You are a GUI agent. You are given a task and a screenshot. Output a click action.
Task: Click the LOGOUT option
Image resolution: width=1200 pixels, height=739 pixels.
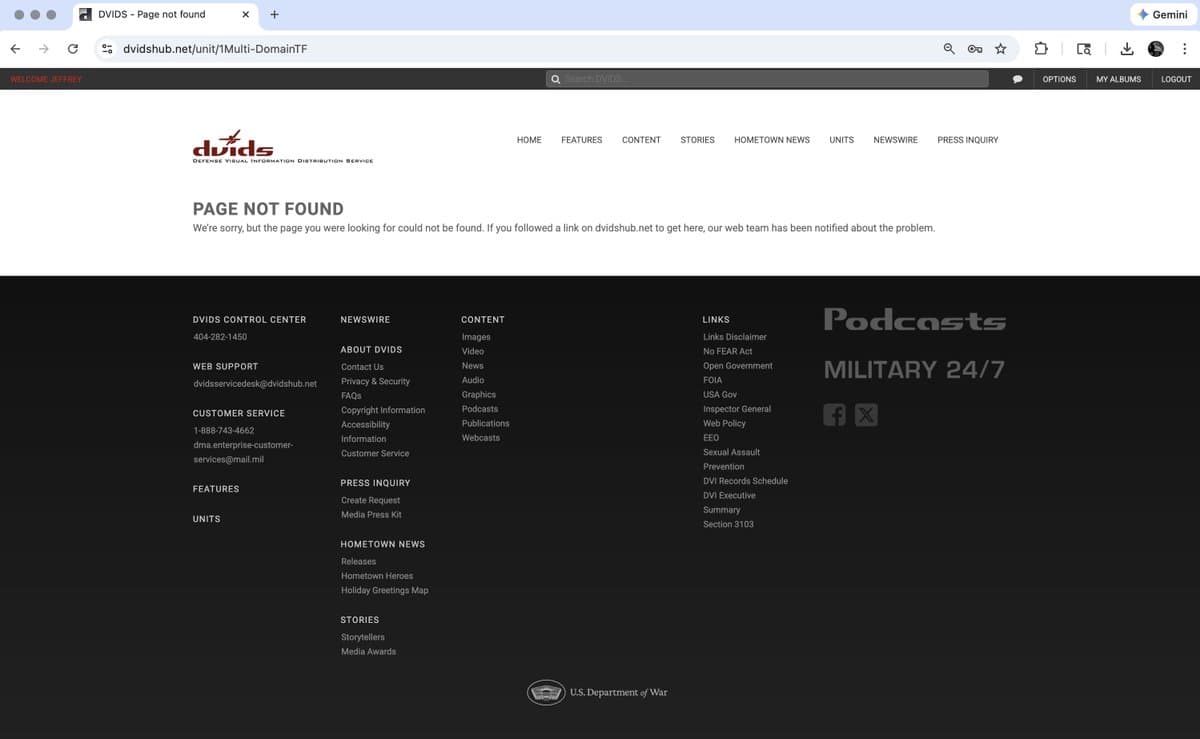pyautogui.click(x=1176, y=79)
